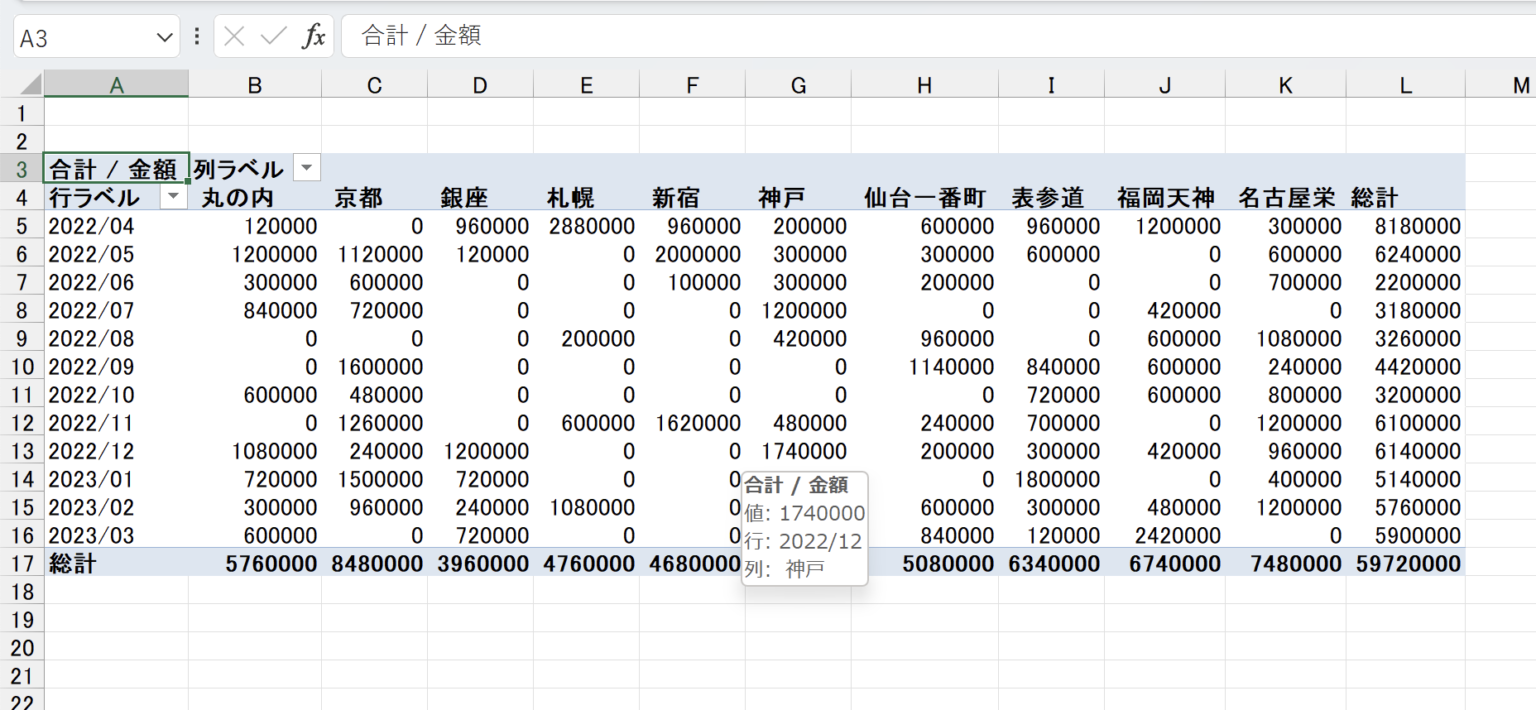This screenshot has width=1536, height=710.
Task: Click the formula bar options dots handle
Action: [x=197, y=37]
